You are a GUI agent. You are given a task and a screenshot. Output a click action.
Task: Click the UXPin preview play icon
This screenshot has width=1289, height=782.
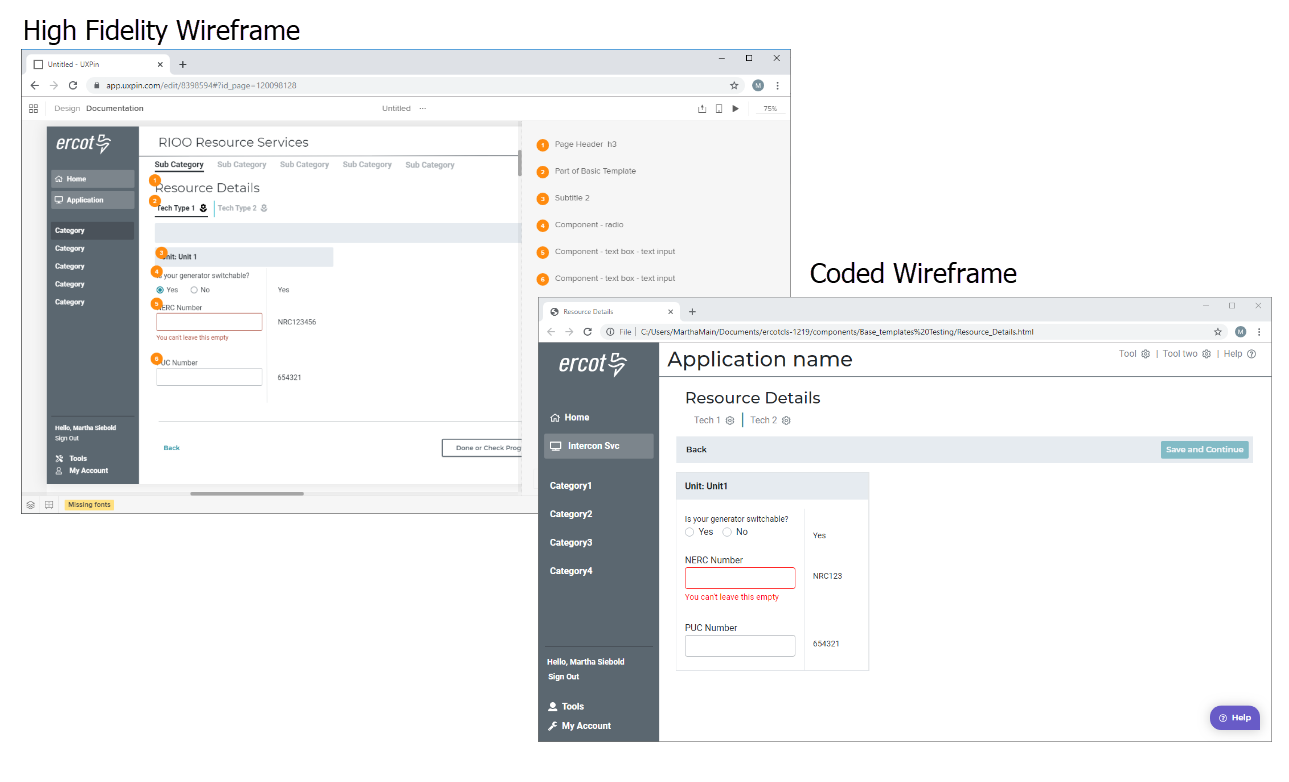[736, 108]
